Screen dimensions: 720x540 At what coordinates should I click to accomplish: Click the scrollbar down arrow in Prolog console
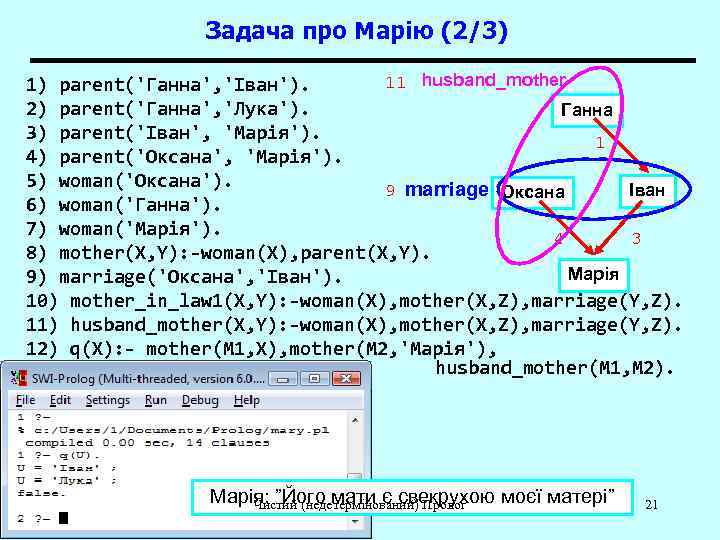point(355,521)
